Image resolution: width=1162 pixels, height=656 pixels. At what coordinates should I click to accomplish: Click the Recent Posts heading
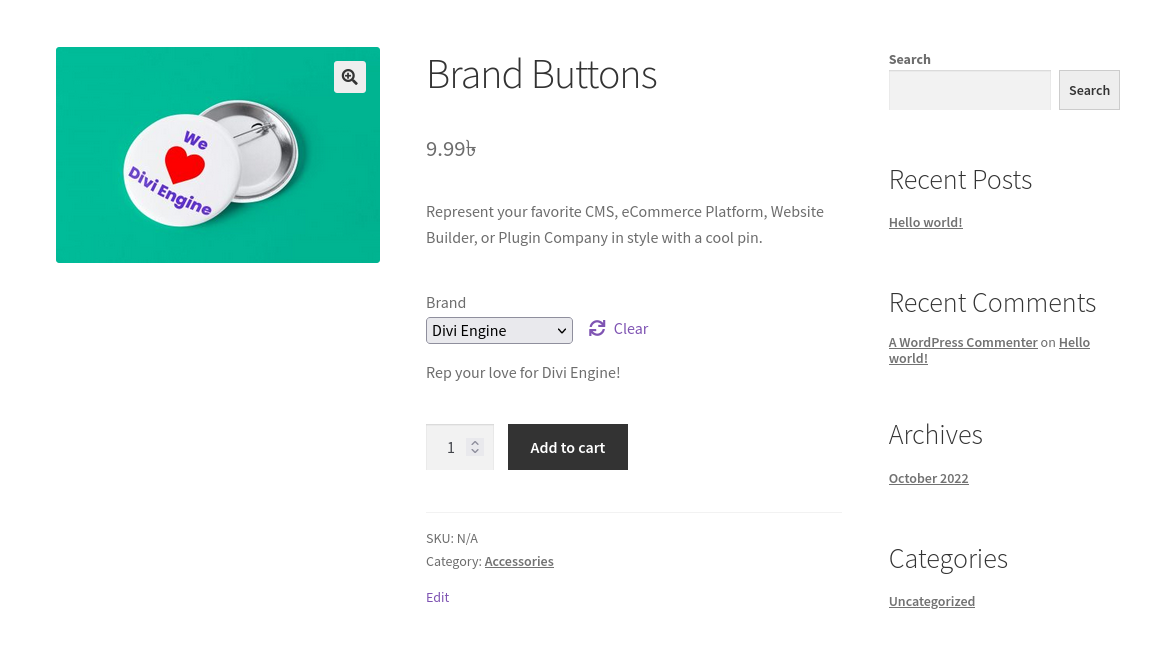(x=960, y=180)
